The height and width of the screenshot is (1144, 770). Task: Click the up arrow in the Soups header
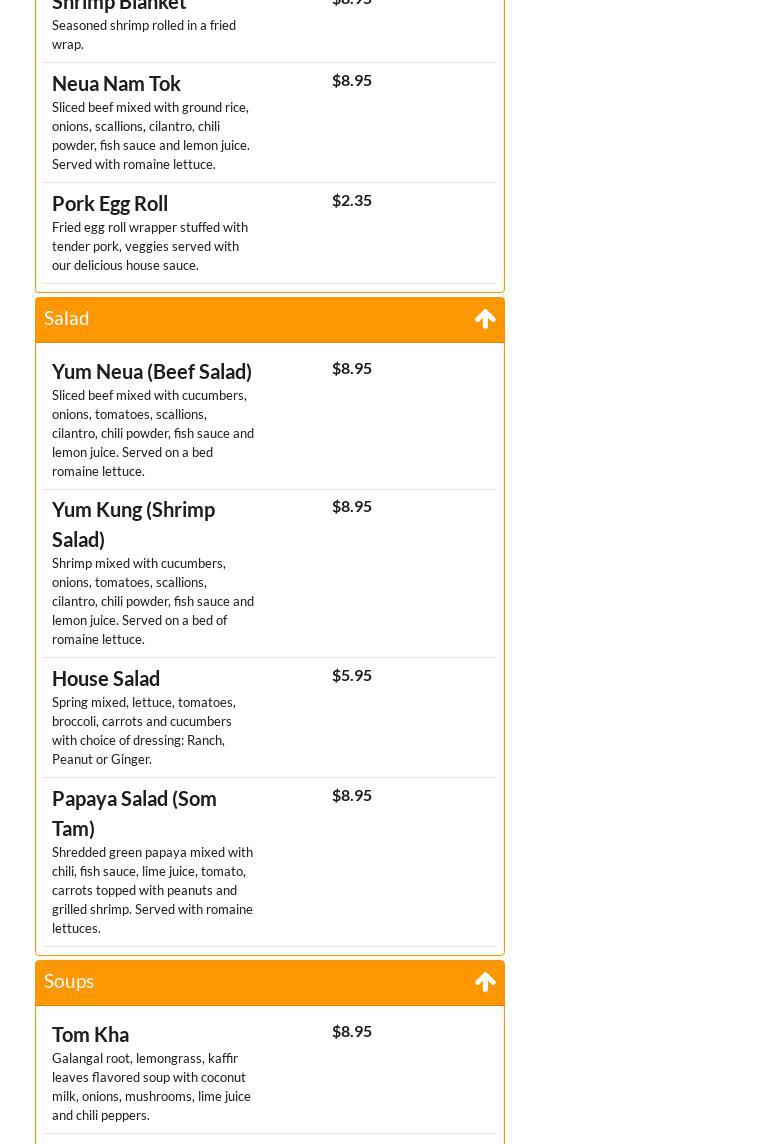[485, 982]
